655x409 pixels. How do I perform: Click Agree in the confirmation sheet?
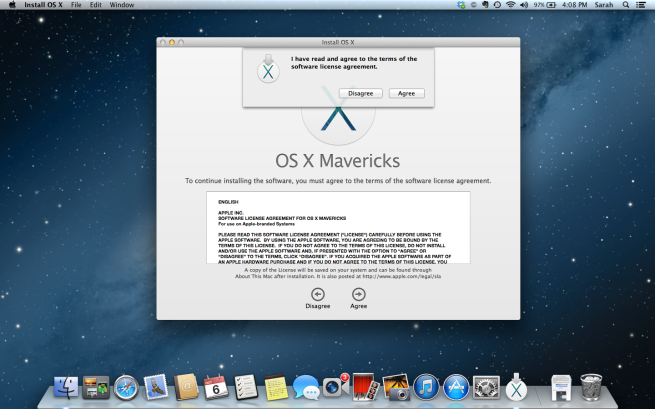(406, 93)
